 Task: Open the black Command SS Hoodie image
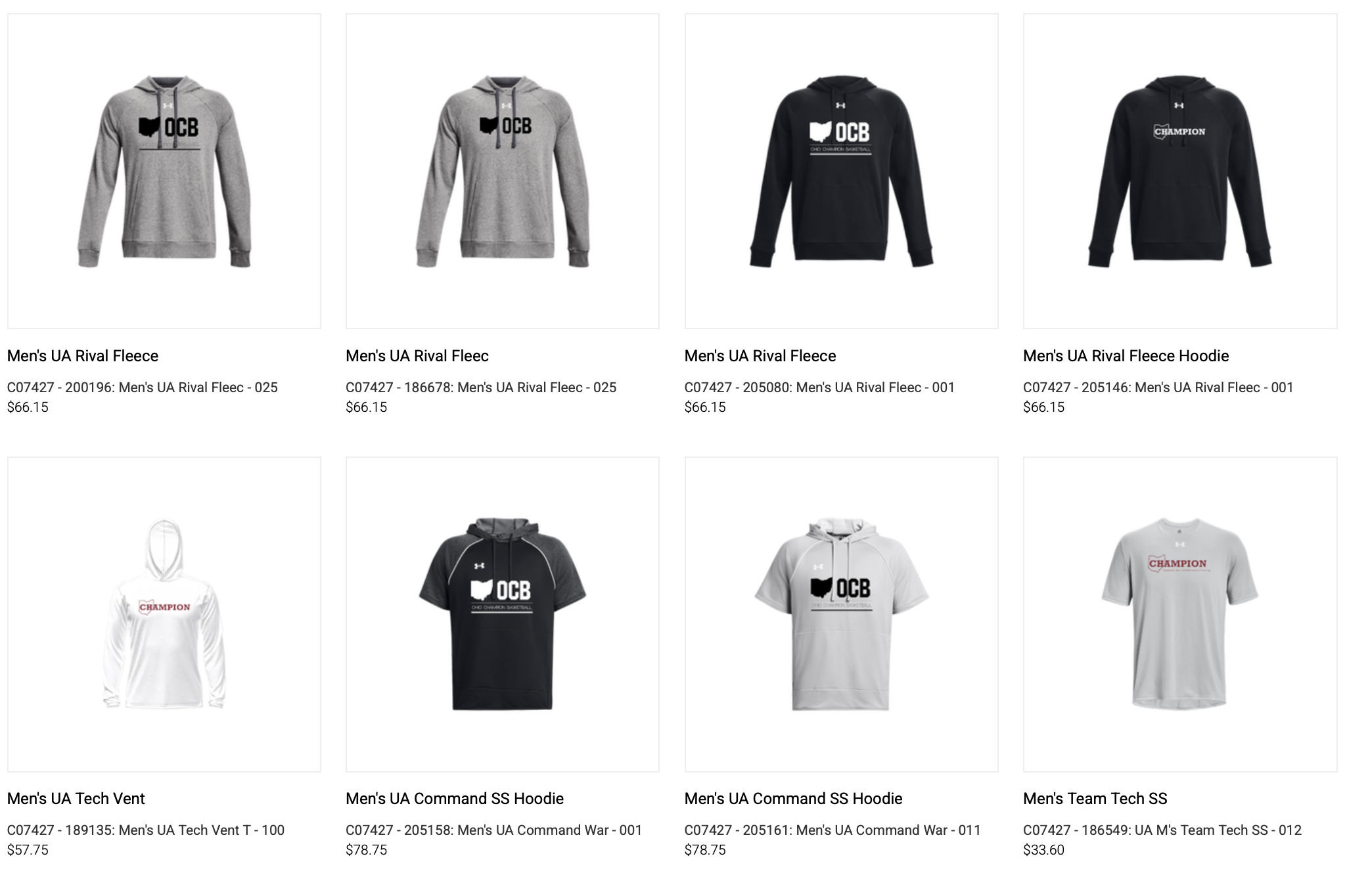tap(503, 614)
